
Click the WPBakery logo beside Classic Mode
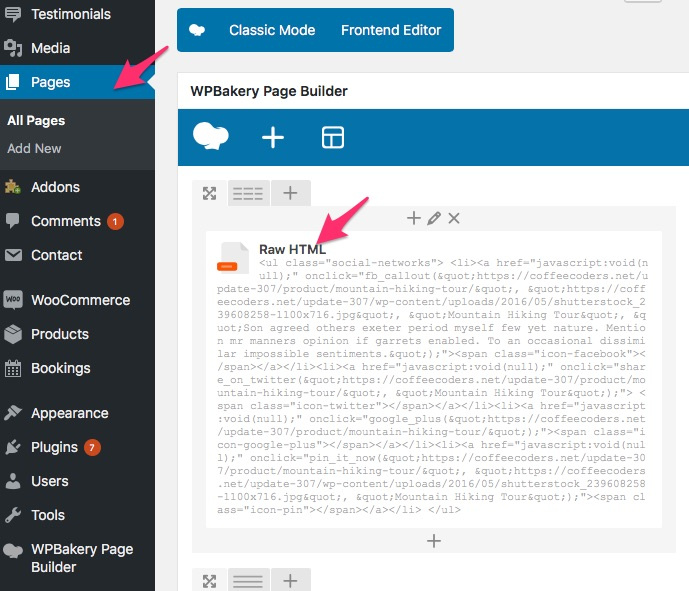pyautogui.click(x=197, y=30)
